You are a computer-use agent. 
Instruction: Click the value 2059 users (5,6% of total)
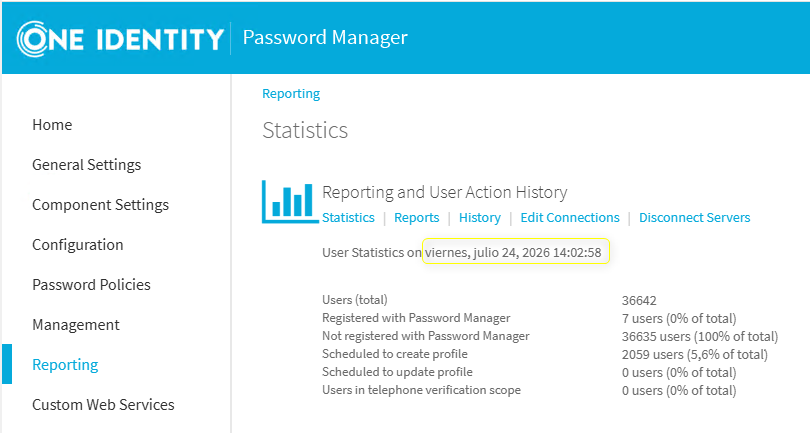click(694, 355)
